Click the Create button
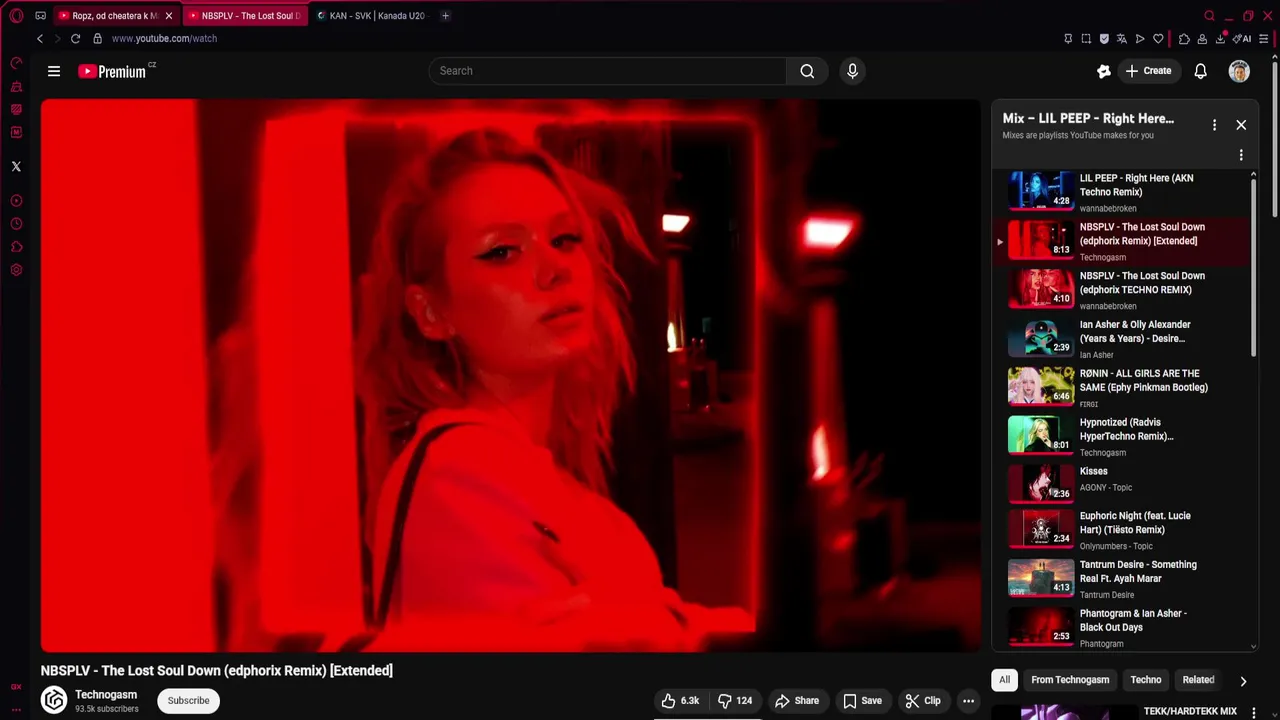 [x=1148, y=71]
